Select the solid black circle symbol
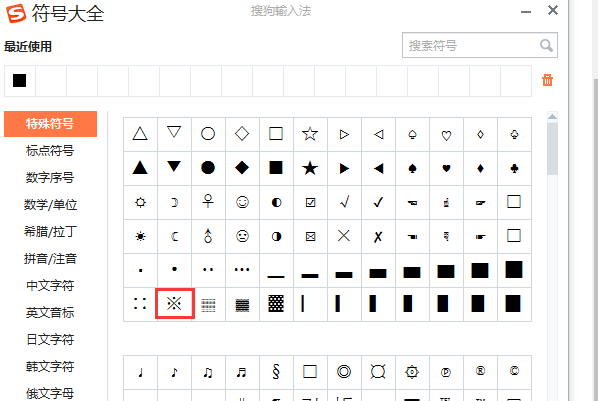The height and width of the screenshot is (401, 598). coord(208,168)
